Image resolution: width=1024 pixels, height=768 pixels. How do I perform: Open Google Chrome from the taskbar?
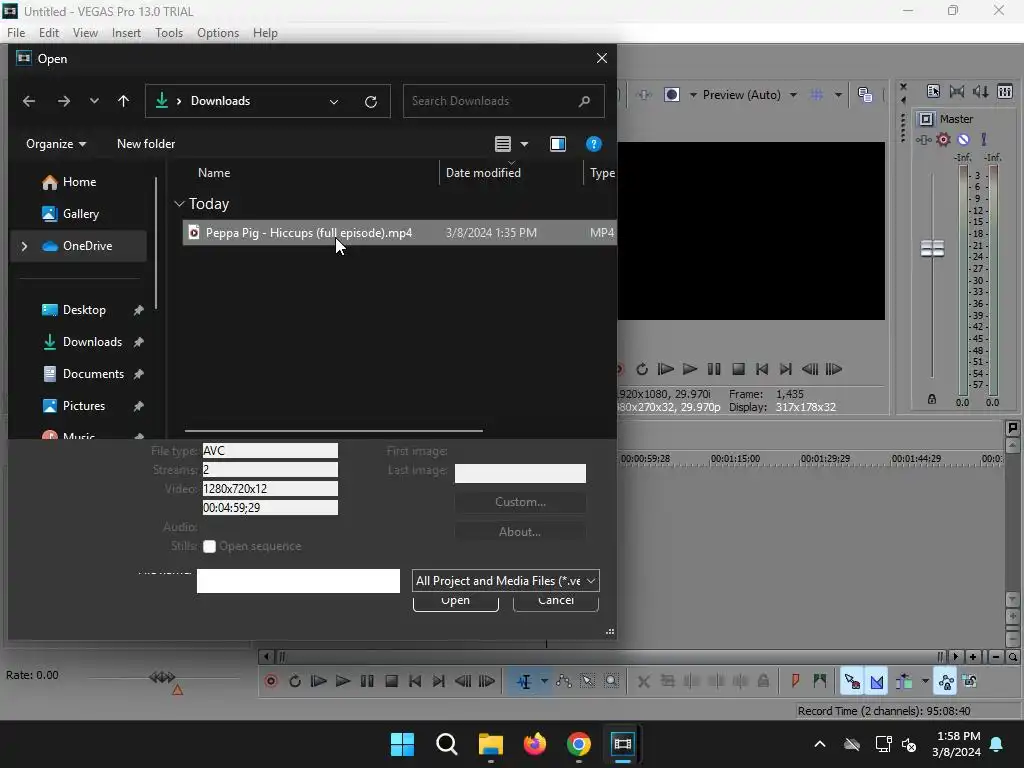point(579,744)
